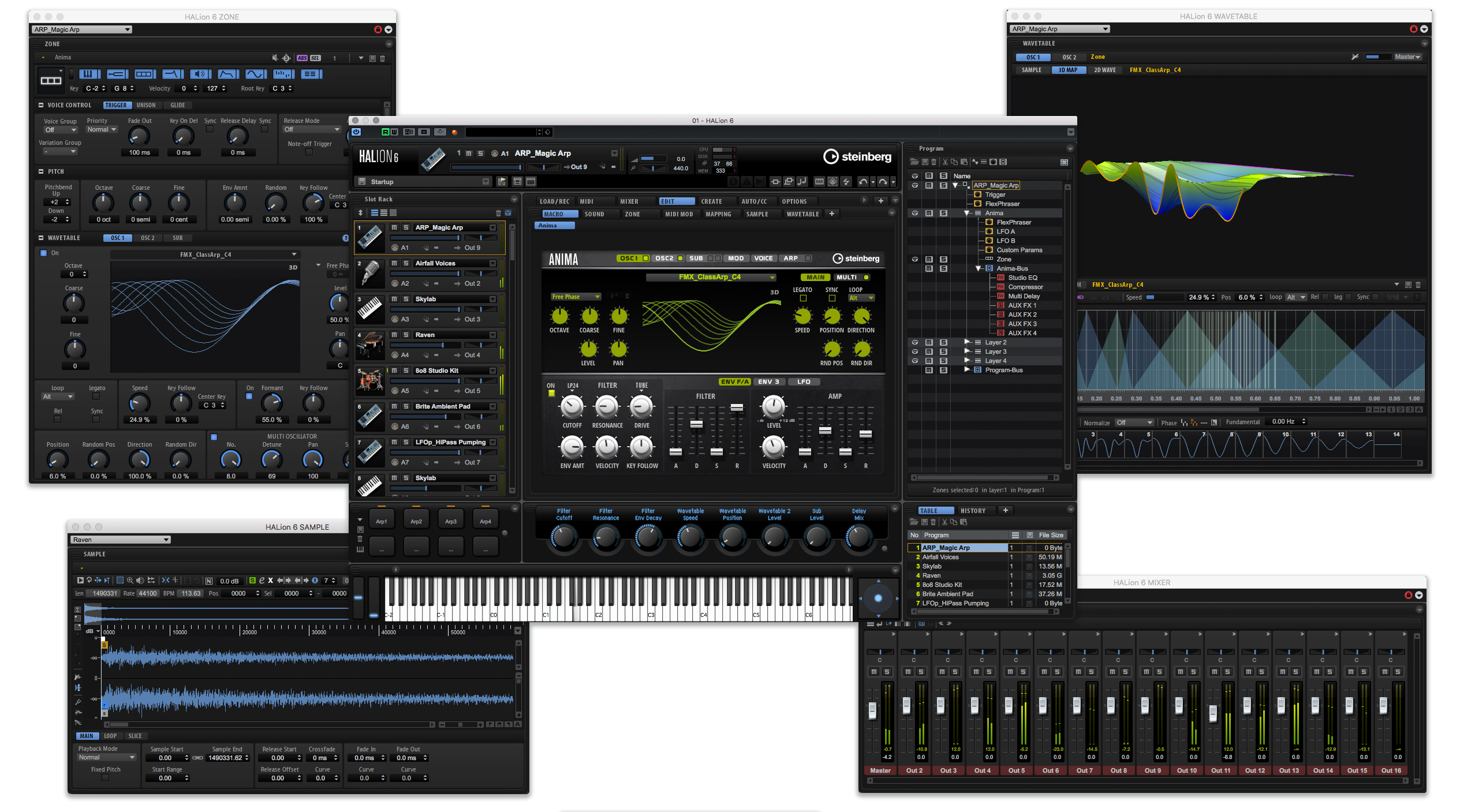
Task: Click the MIDI reset lightning icon
Action: tap(846, 182)
